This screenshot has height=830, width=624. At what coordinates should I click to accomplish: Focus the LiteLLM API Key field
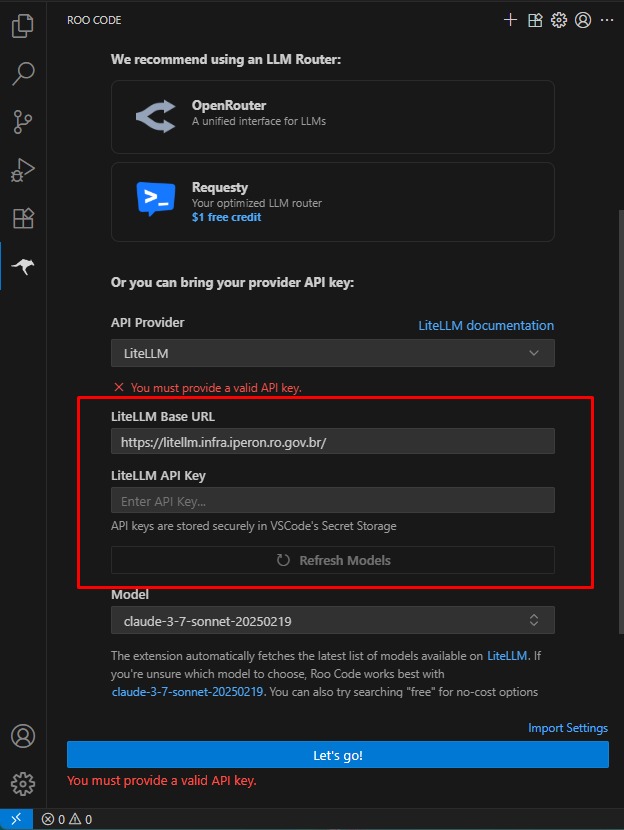[332, 500]
